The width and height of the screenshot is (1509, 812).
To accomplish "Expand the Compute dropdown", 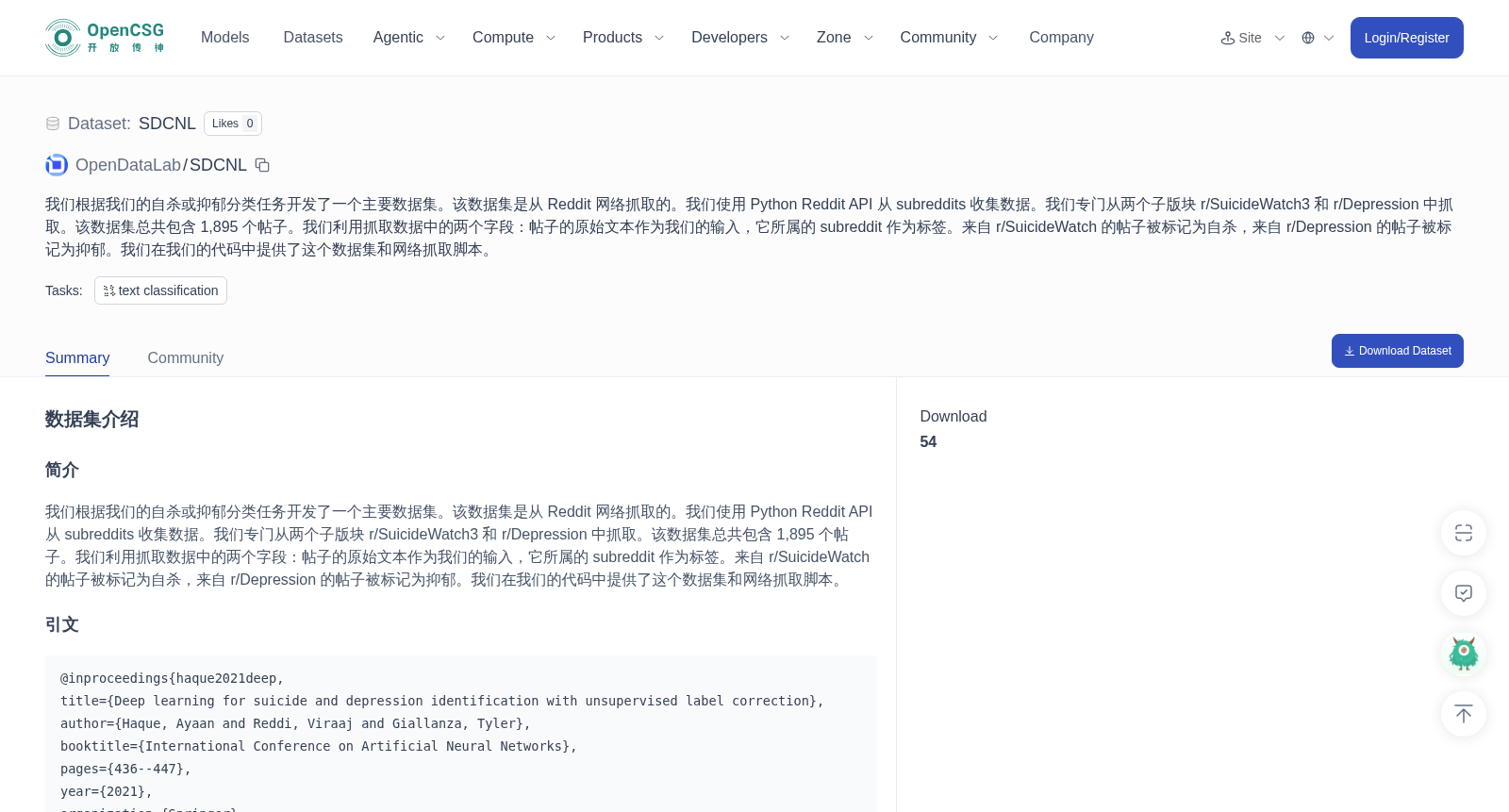I will 514,38.
